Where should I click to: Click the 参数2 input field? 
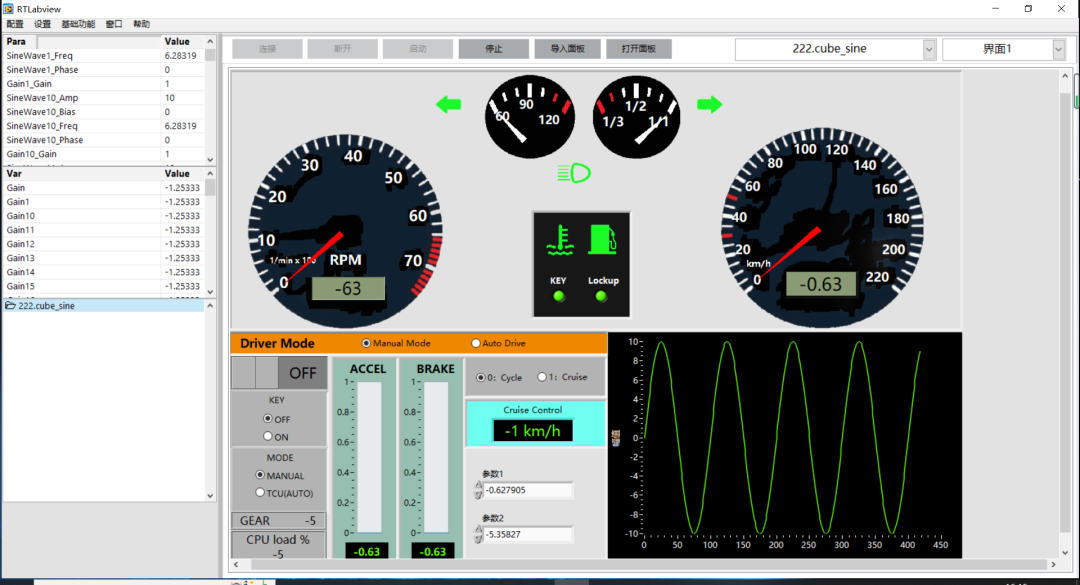528,534
